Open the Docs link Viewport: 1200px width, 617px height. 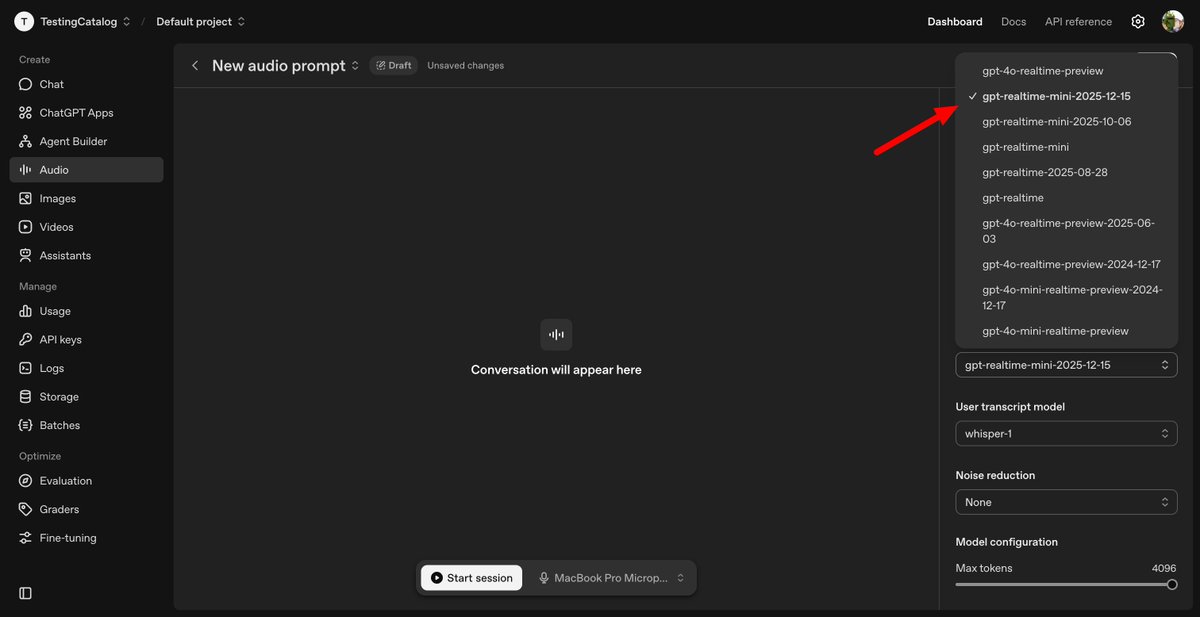pos(1014,21)
